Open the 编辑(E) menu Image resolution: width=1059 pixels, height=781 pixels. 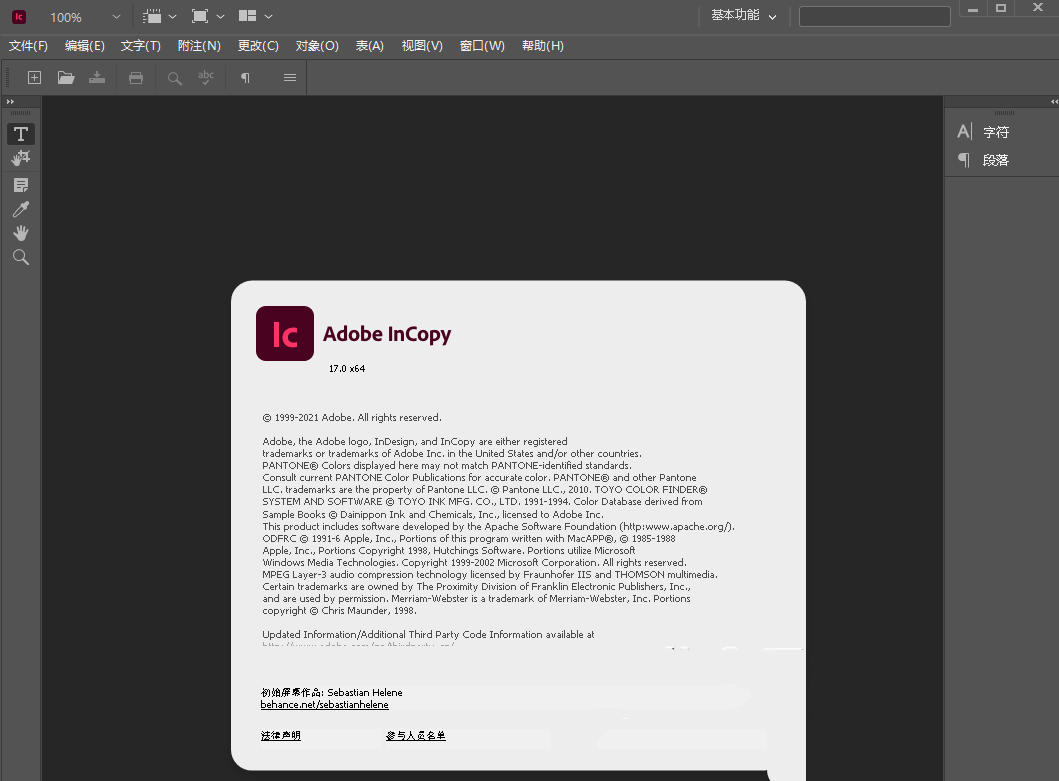[x=84, y=46]
